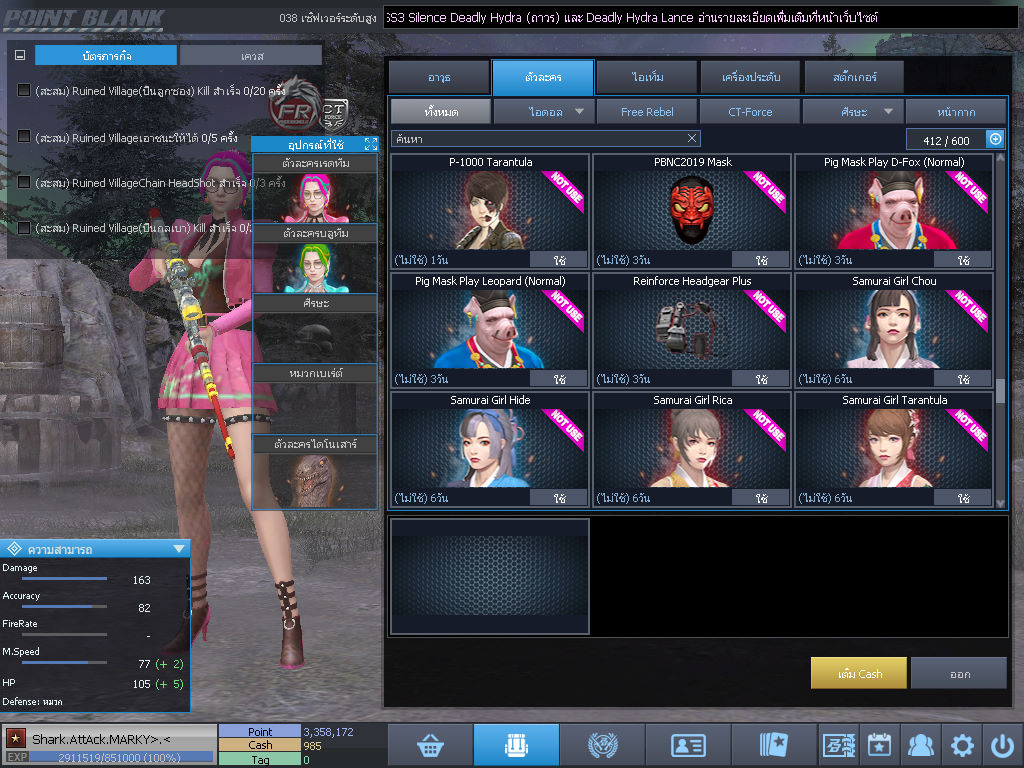Switch to the ไอเท็ม tab
The width and height of the screenshot is (1024, 768).
point(647,77)
